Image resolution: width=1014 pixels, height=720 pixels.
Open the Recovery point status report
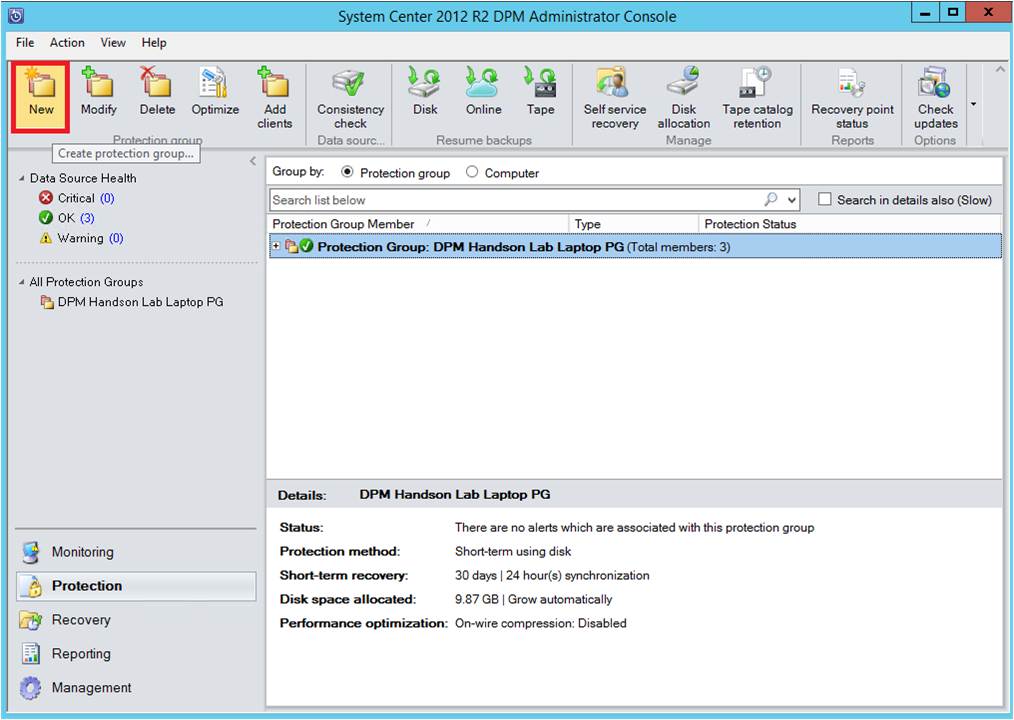point(851,95)
